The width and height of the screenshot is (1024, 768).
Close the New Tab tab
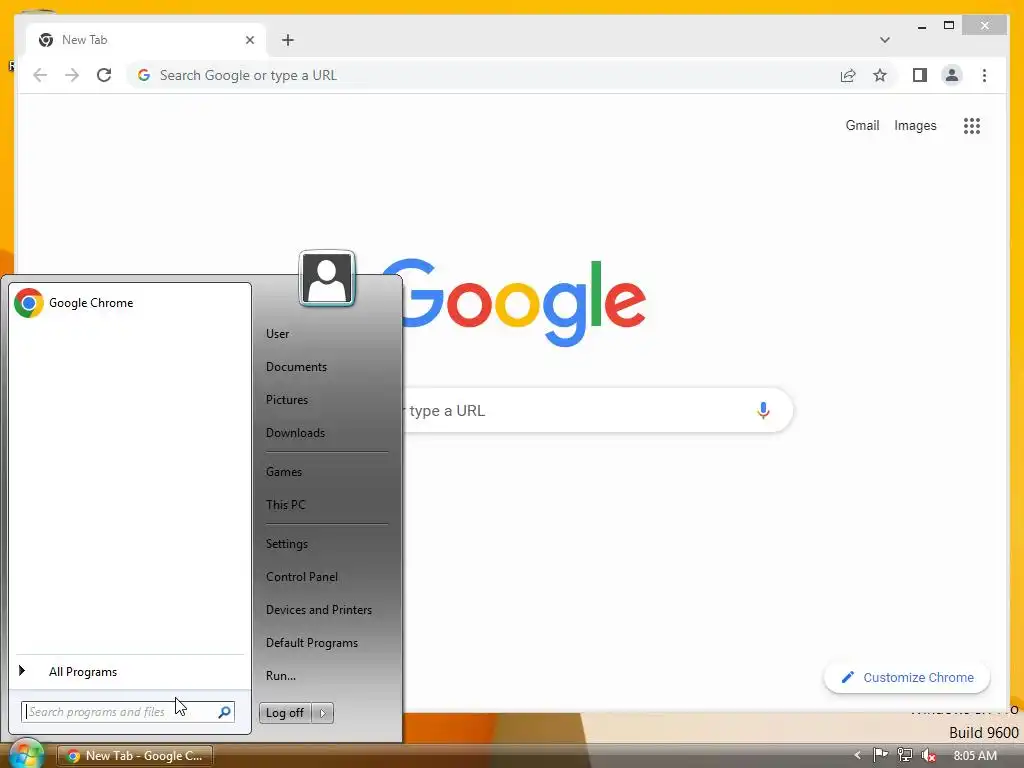[249, 40]
